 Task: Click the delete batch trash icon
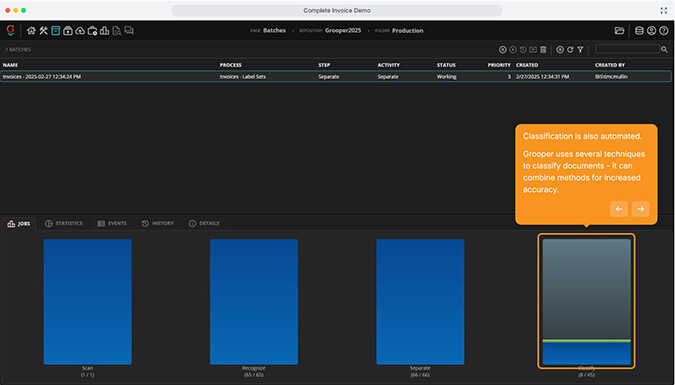pos(543,50)
